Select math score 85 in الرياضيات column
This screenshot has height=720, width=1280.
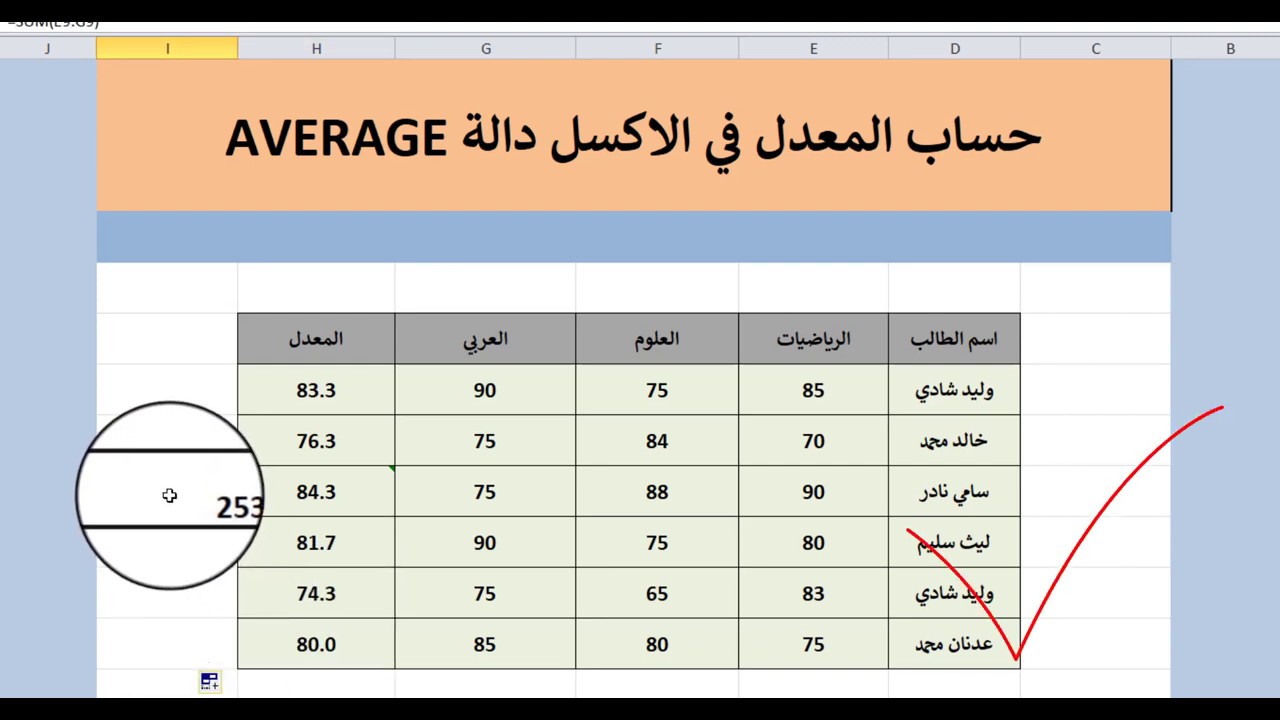coord(813,390)
